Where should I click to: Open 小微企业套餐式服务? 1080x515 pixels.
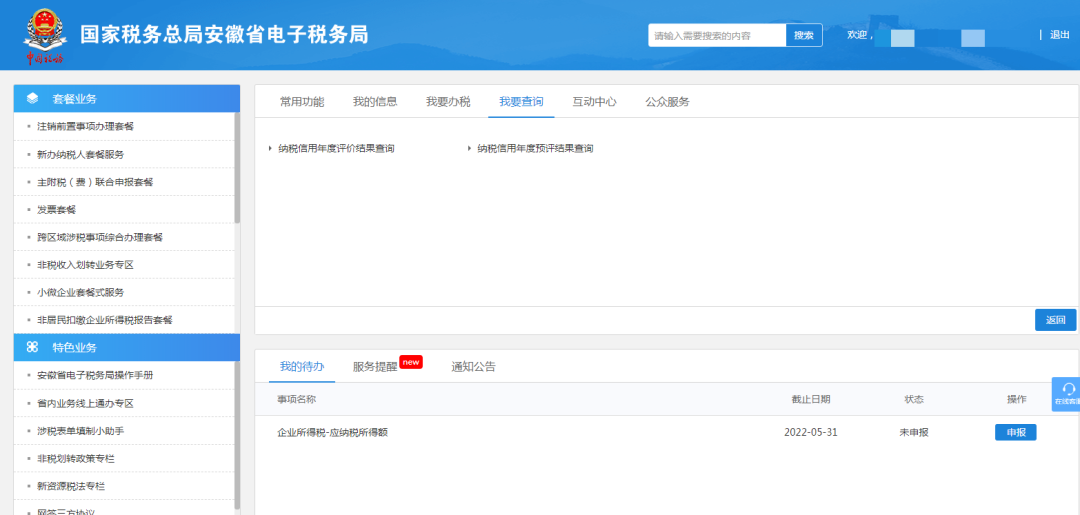click(x=81, y=292)
